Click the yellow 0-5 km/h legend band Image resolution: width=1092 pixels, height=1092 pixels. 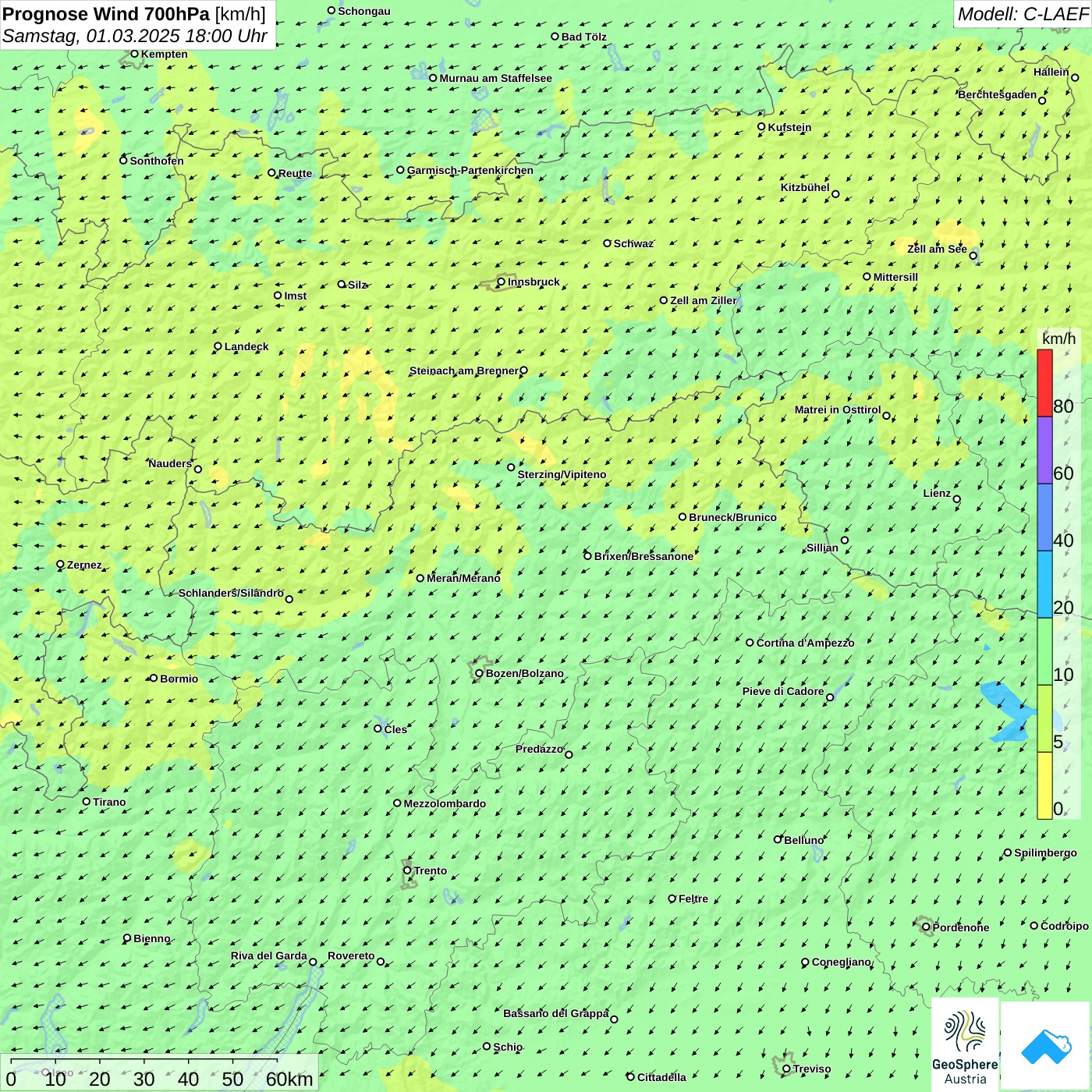[1044, 785]
